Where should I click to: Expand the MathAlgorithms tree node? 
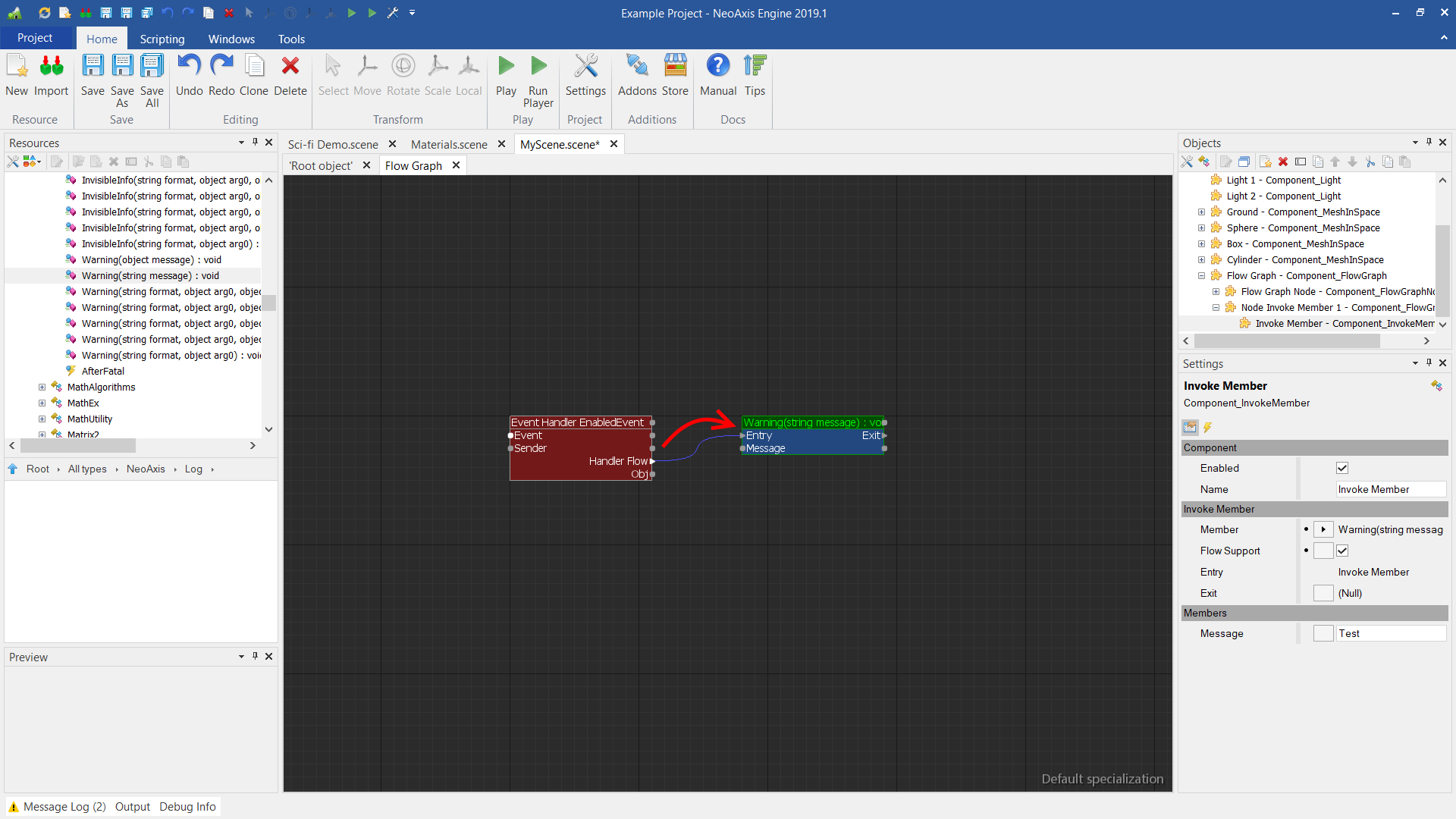tap(42, 388)
